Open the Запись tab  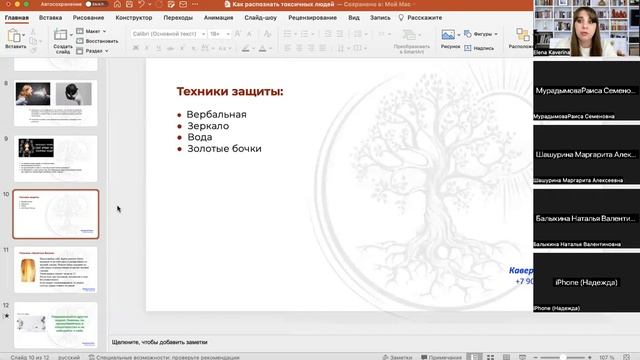[380, 18]
